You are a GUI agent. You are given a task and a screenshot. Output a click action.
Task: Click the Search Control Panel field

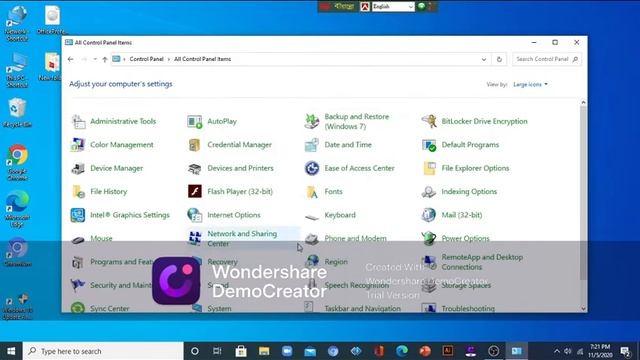[x=547, y=59]
